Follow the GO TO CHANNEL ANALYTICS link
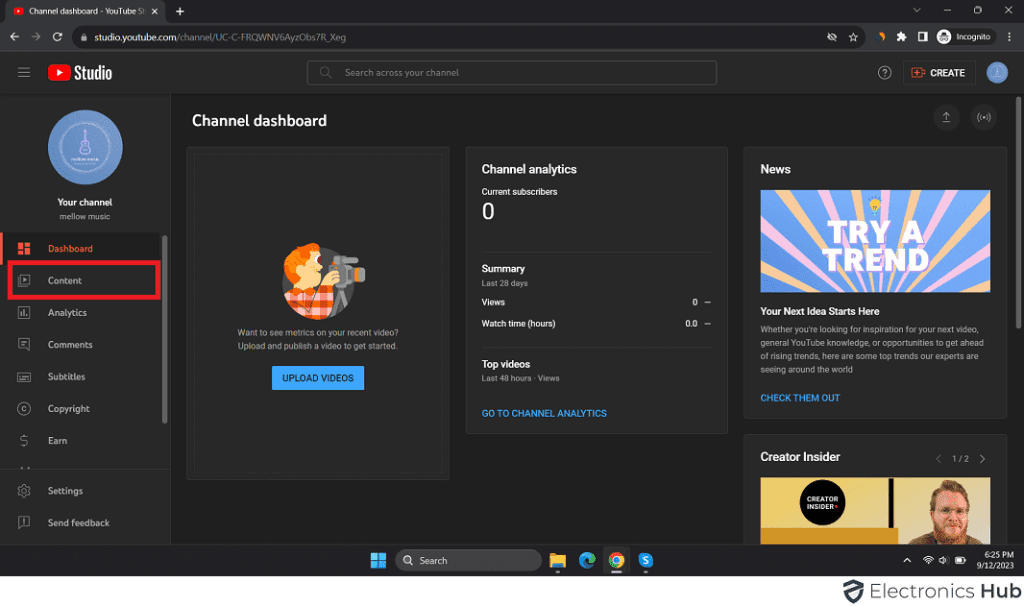The height and width of the screenshot is (606, 1024). [544, 413]
